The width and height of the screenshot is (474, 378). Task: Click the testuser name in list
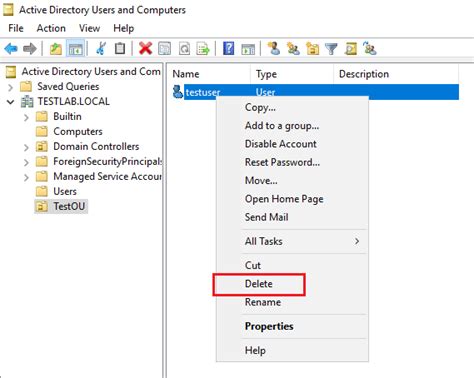click(x=203, y=92)
